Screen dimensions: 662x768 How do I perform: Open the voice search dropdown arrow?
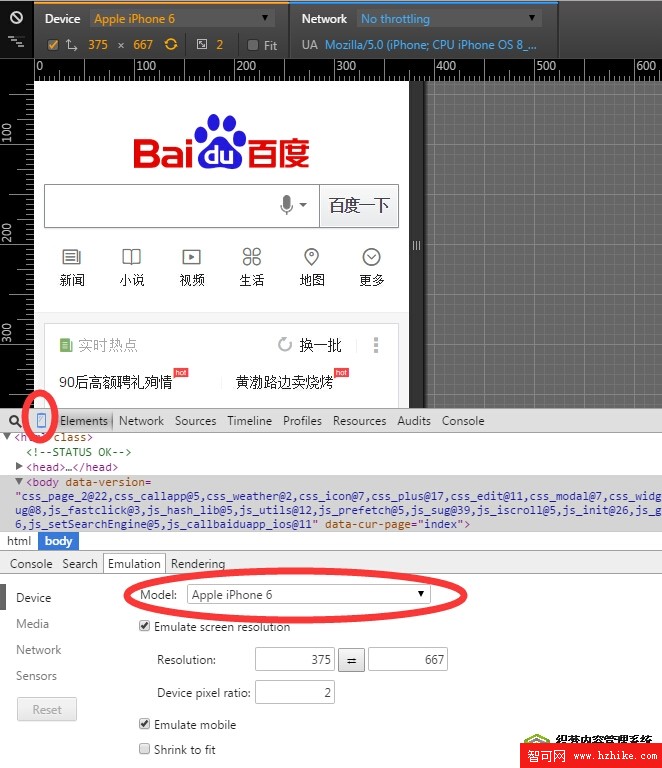304,205
